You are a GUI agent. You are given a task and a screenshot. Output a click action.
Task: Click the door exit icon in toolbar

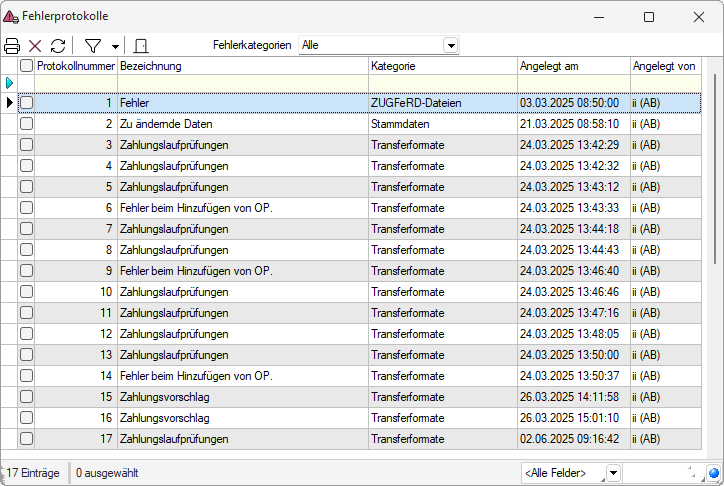(x=141, y=46)
